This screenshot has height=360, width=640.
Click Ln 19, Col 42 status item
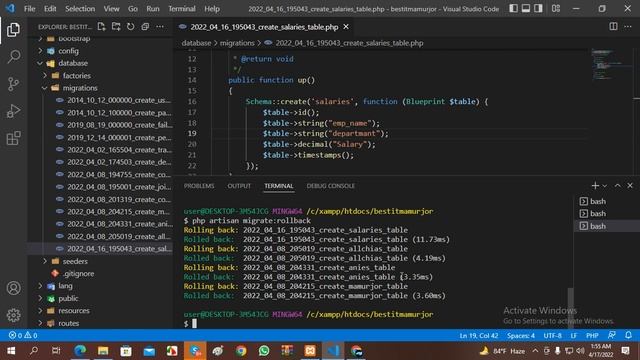(x=479, y=336)
